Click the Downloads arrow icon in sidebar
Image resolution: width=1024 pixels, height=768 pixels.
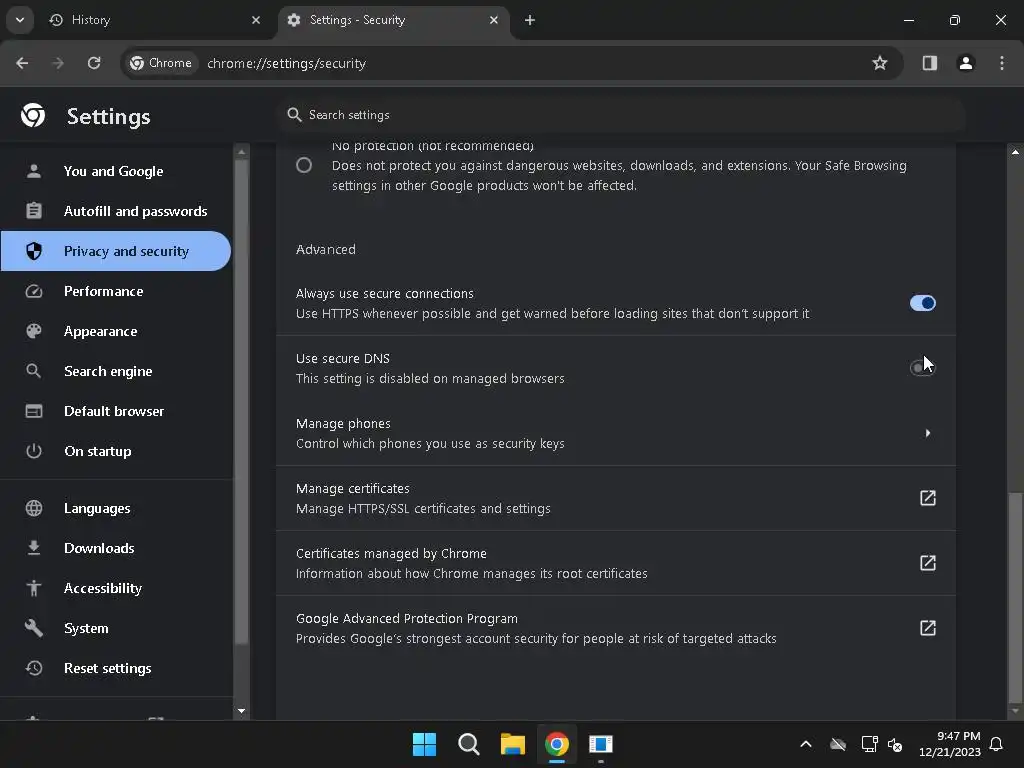click(x=34, y=548)
